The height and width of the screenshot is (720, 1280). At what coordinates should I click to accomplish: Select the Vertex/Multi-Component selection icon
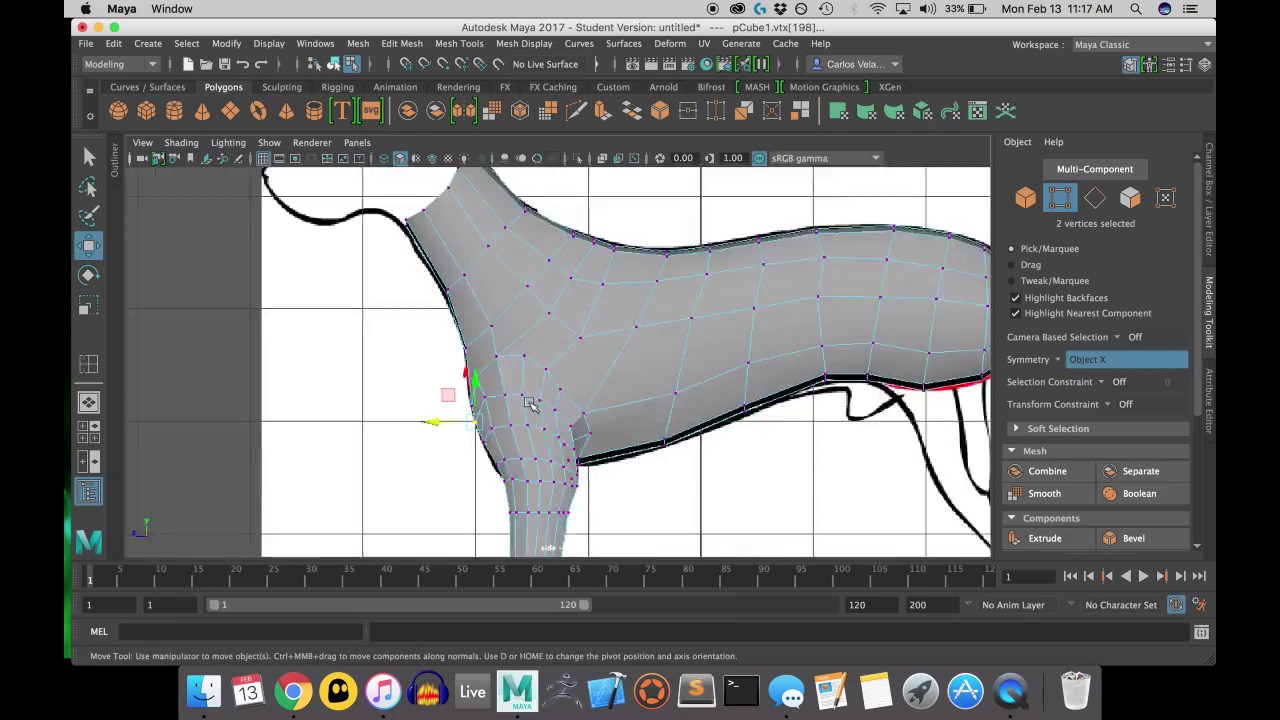point(1060,198)
